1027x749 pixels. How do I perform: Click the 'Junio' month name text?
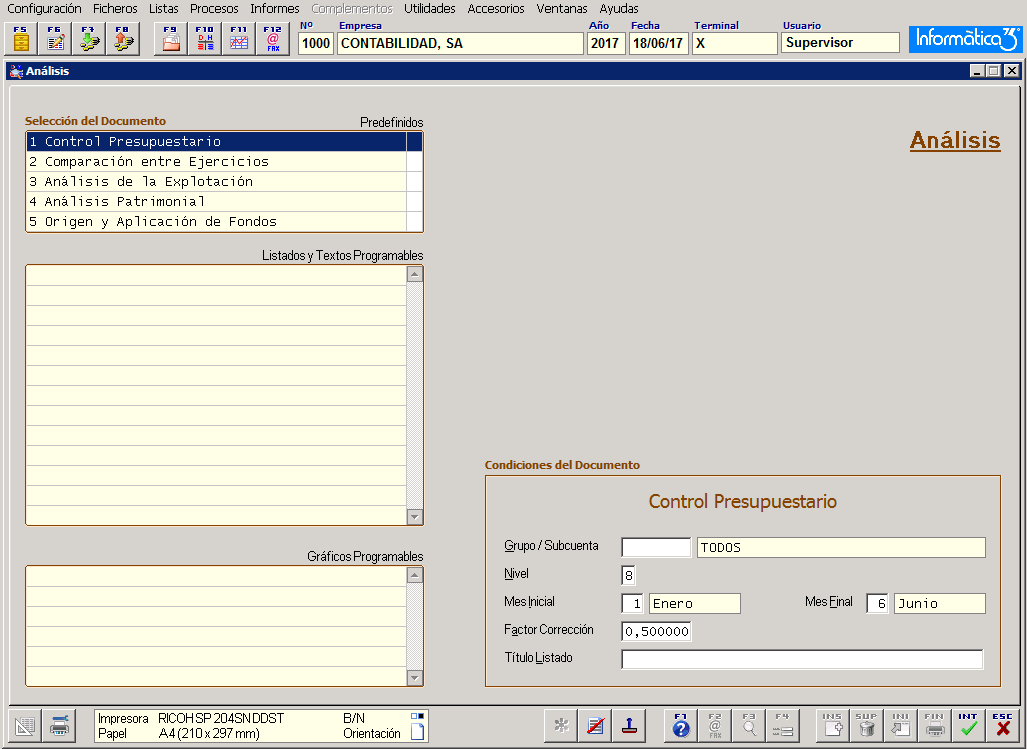(x=918, y=604)
